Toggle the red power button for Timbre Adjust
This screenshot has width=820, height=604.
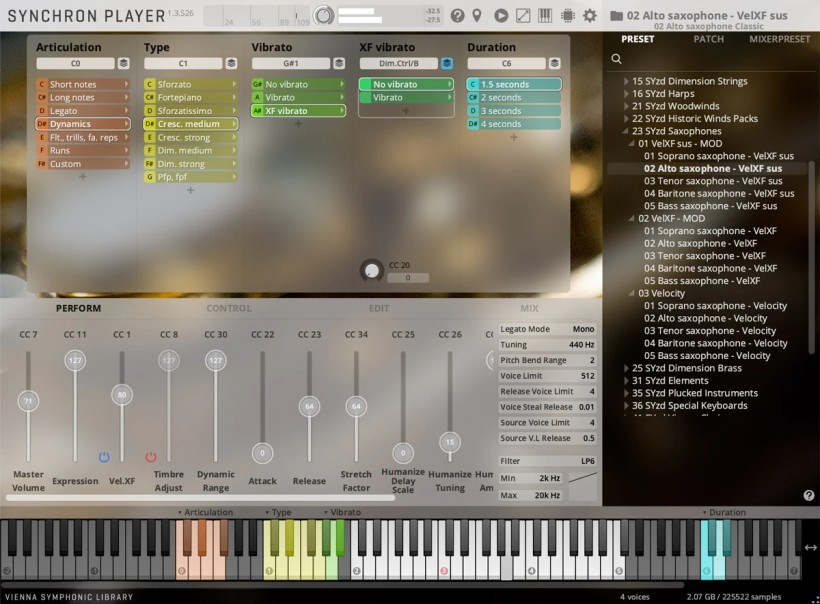point(151,457)
